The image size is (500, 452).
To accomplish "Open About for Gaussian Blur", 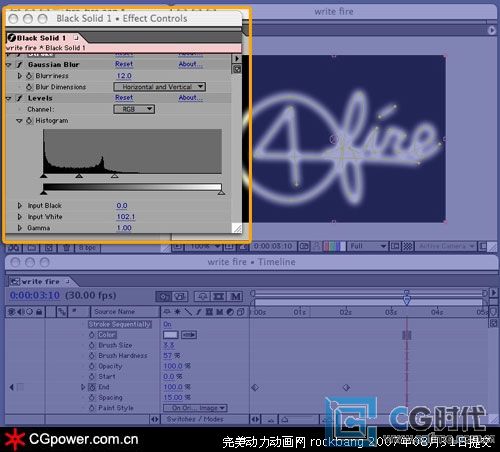I will pos(190,64).
